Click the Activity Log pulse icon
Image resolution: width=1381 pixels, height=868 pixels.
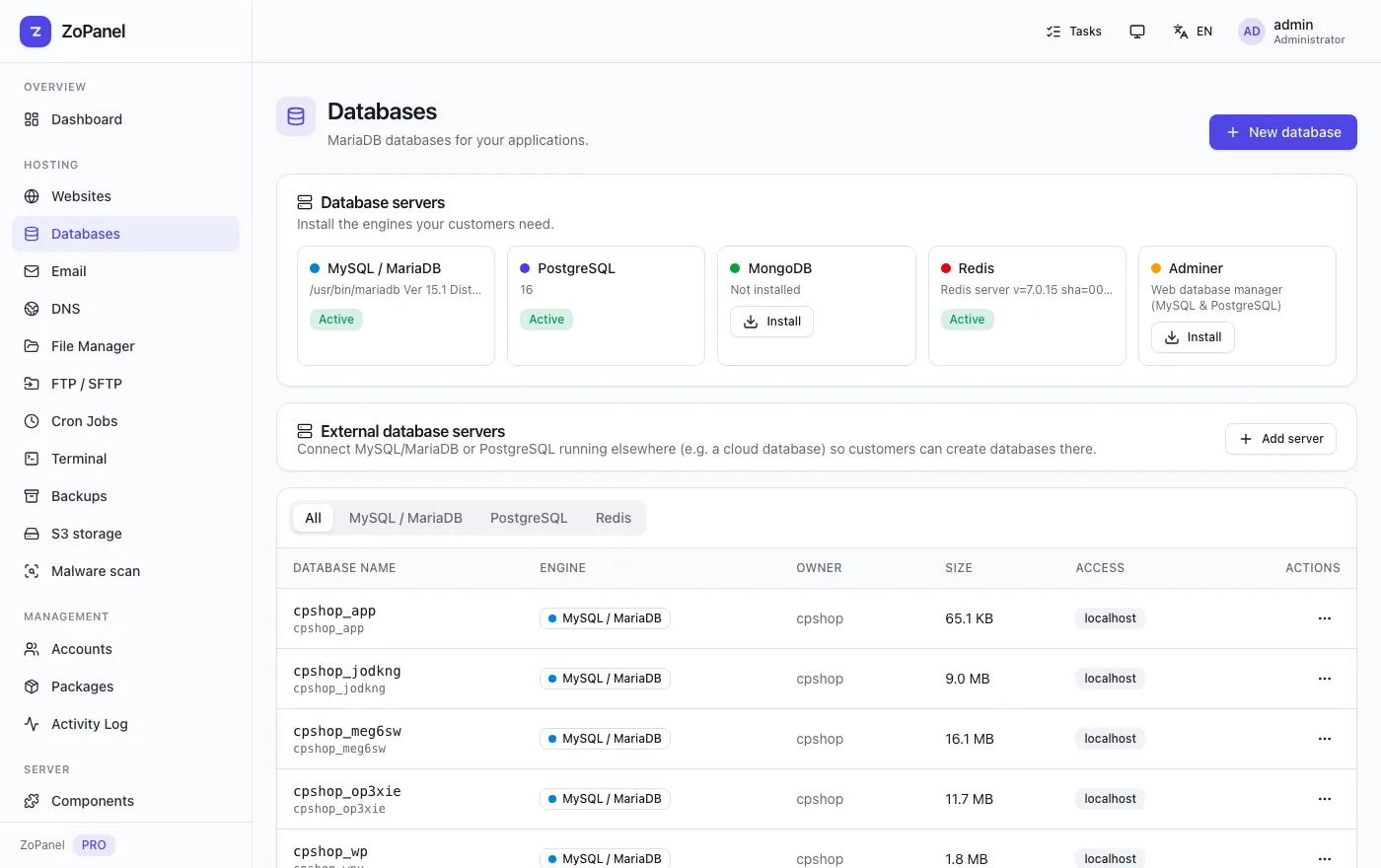pos(32,724)
